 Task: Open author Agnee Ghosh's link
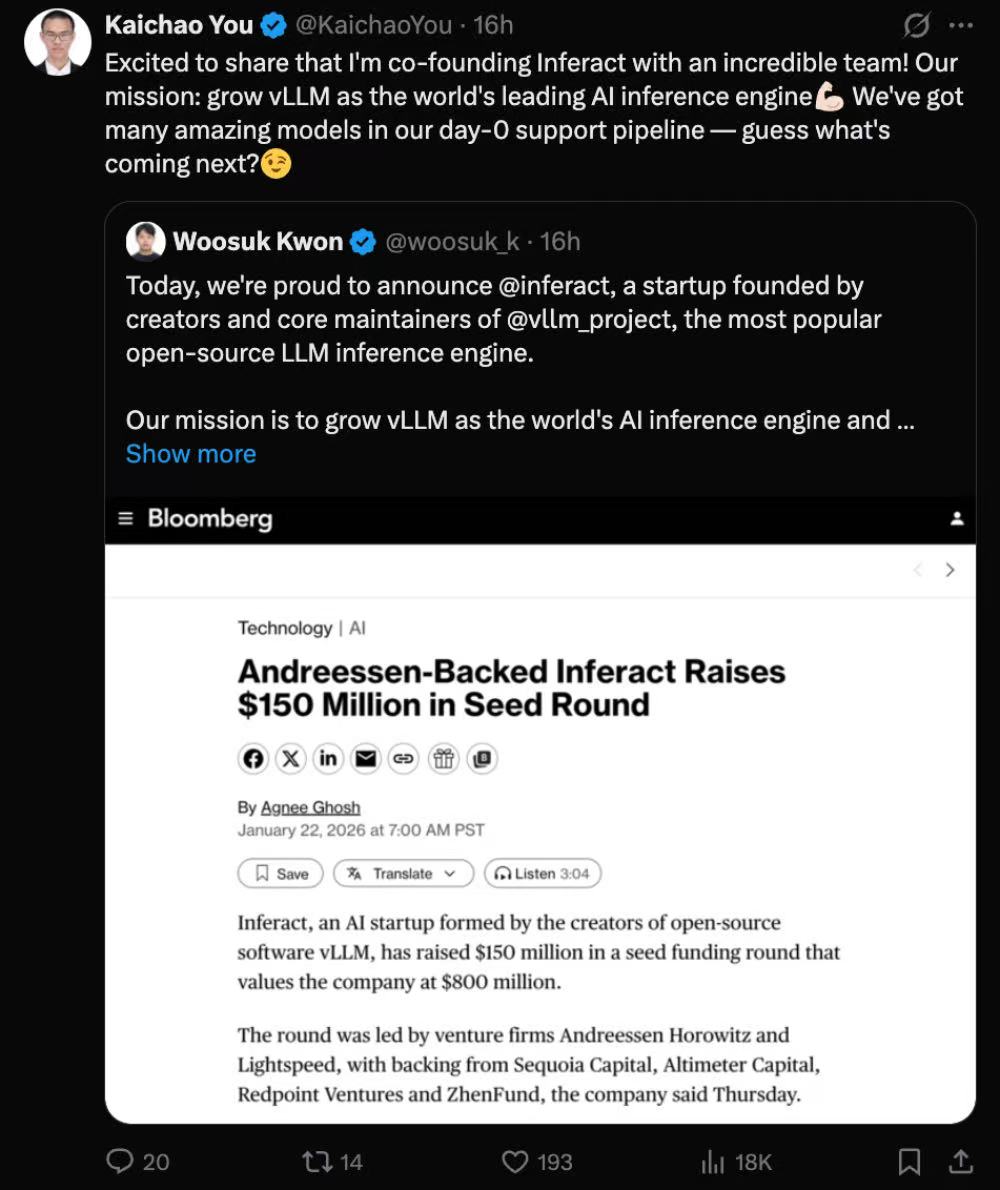point(310,807)
